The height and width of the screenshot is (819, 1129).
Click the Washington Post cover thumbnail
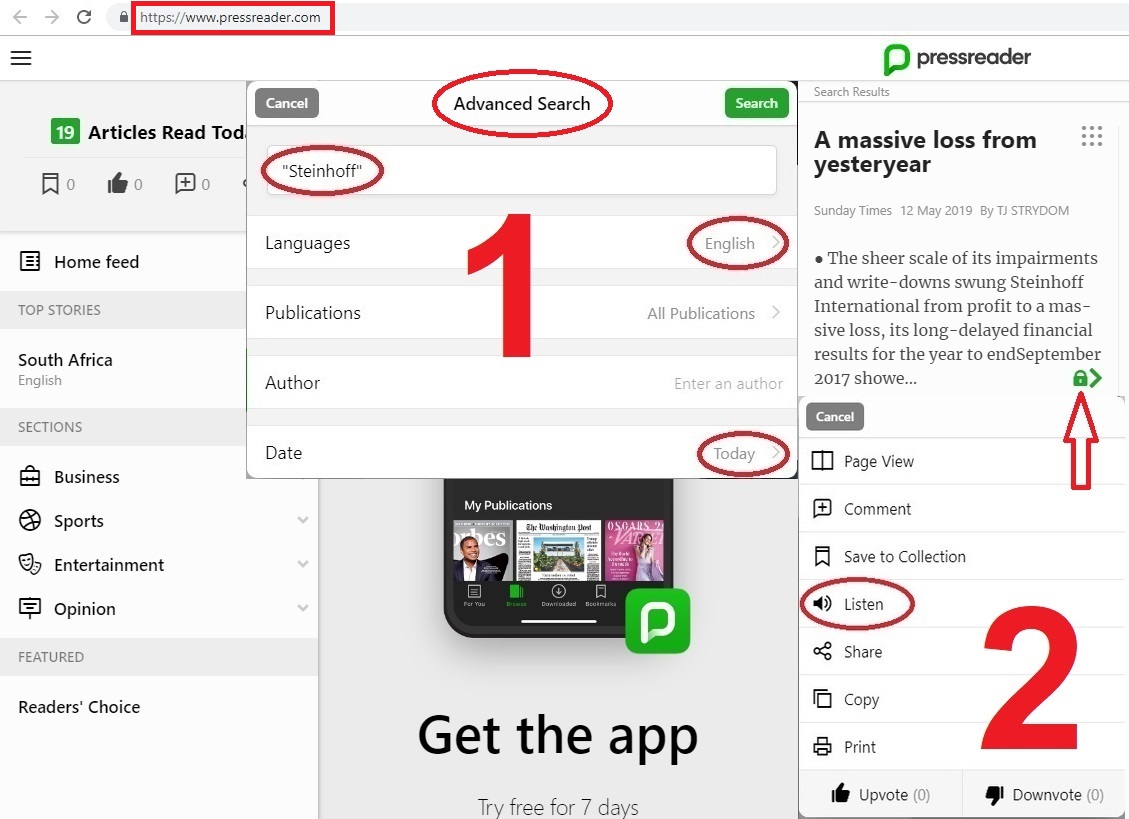click(x=558, y=550)
